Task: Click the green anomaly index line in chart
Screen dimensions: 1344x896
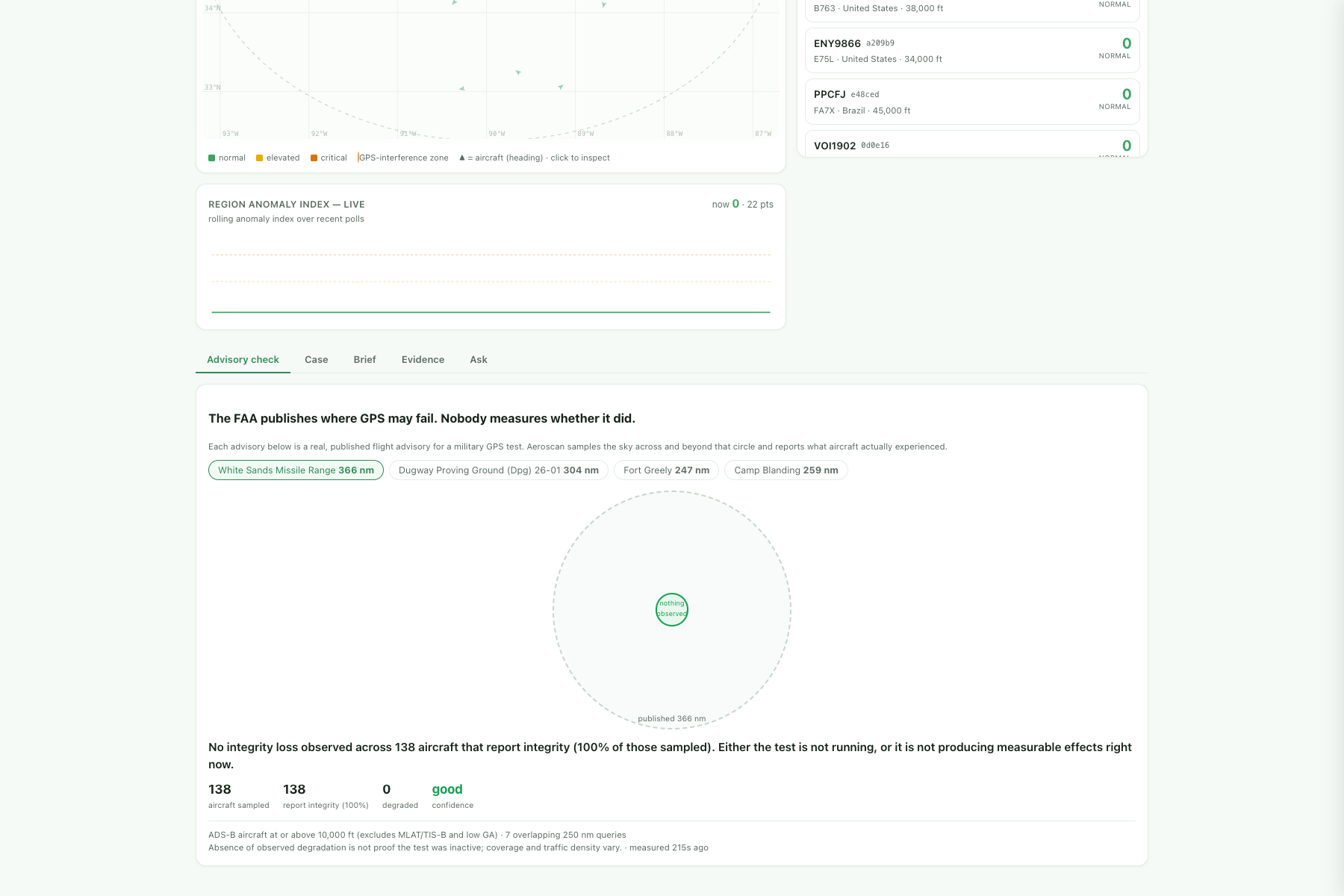Action: pos(491,312)
